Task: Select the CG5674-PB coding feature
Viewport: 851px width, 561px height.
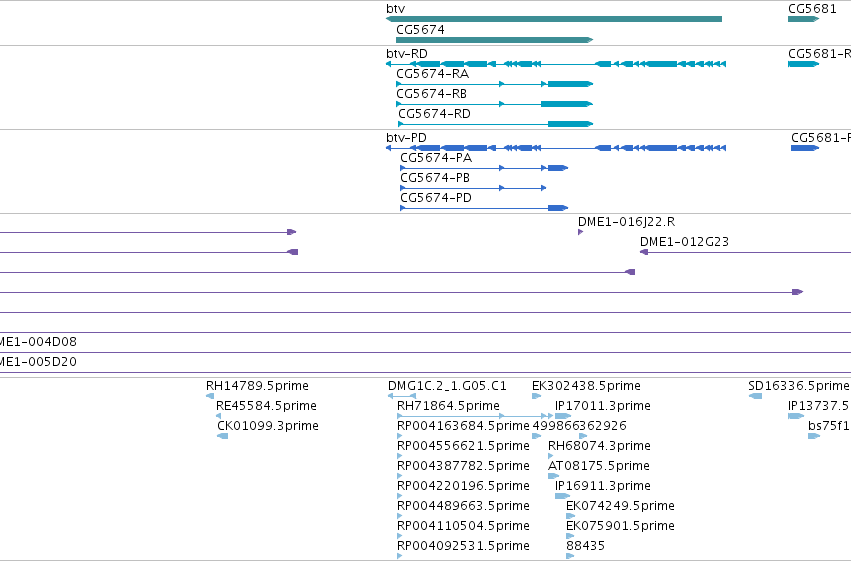Action: point(473,188)
